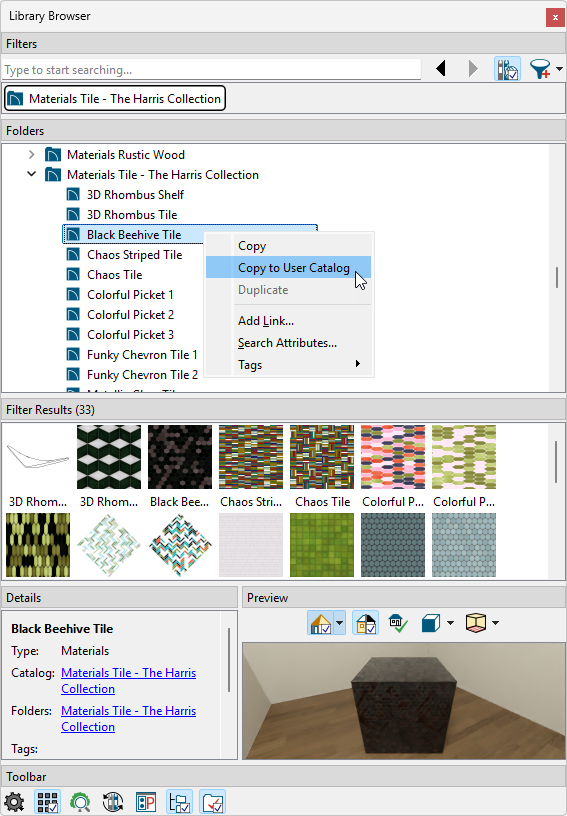
Task: Collapse the Materials Tile - The Harris Collection folder
Action: tap(32, 174)
